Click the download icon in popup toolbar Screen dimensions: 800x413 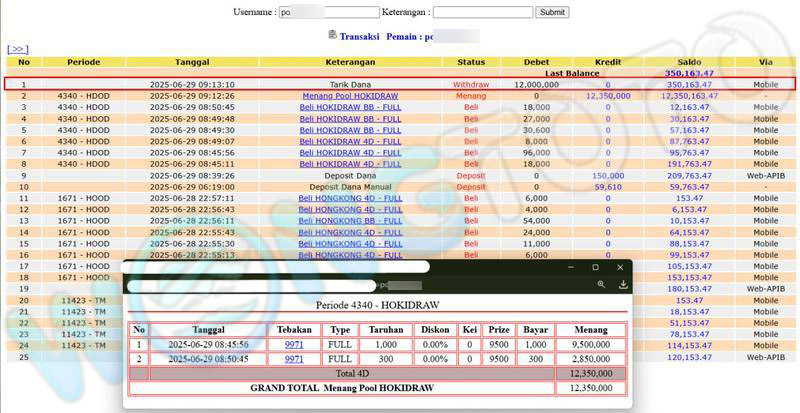click(623, 285)
